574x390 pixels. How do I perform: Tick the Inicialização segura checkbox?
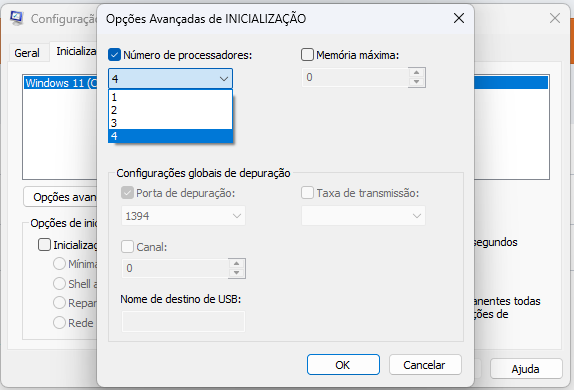[44, 245]
